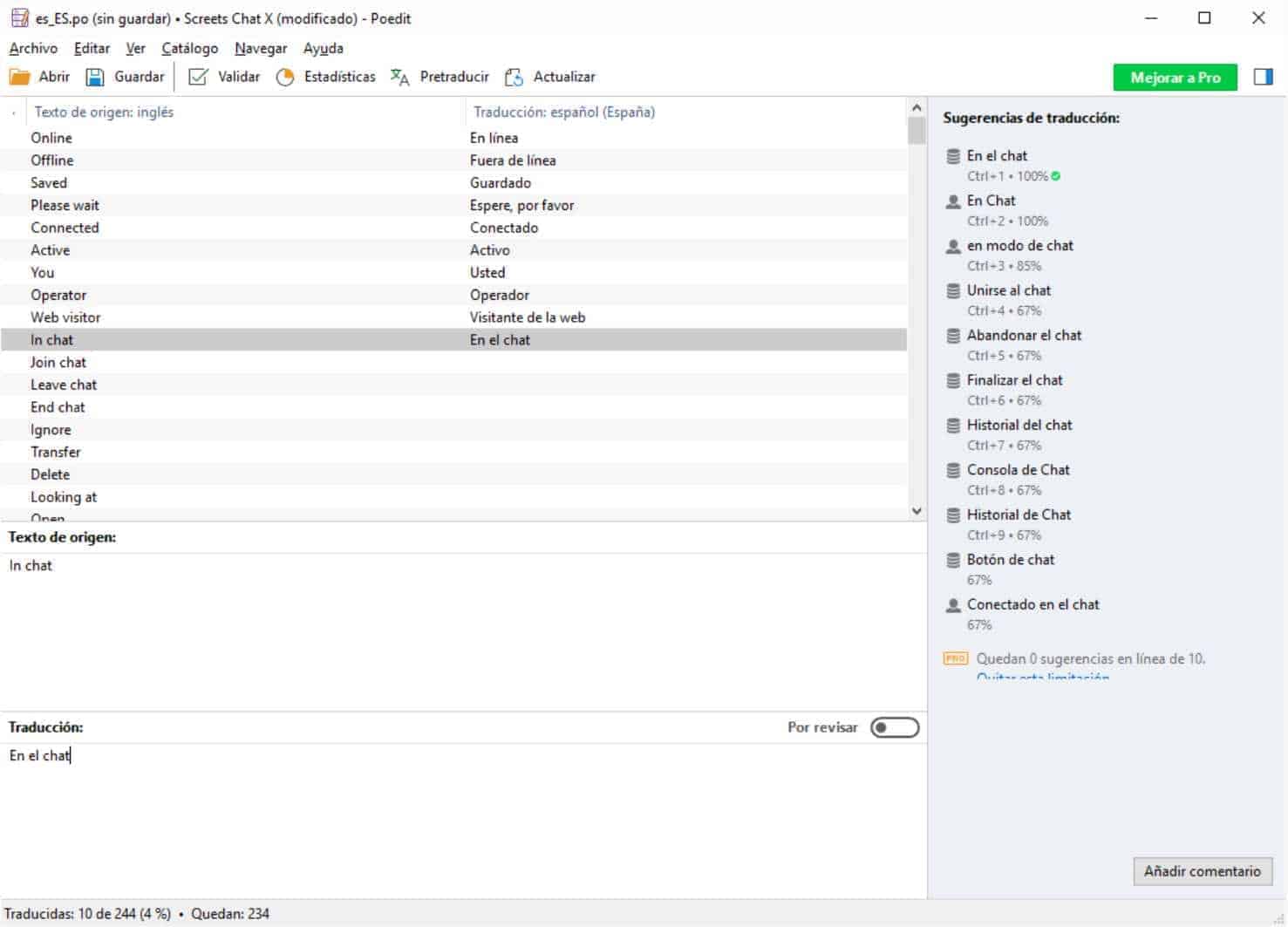Open the Archivo menu
Screen dimensions: 1288x927
click(33, 49)
